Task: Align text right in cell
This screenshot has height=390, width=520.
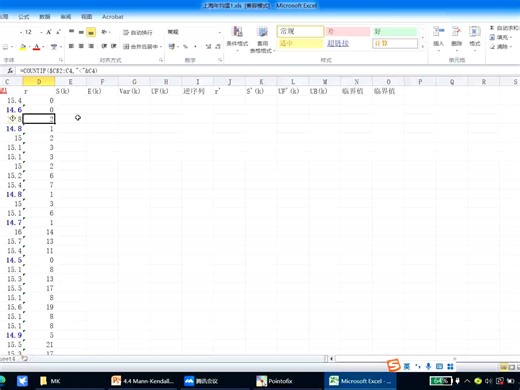Action: point(91,46)
